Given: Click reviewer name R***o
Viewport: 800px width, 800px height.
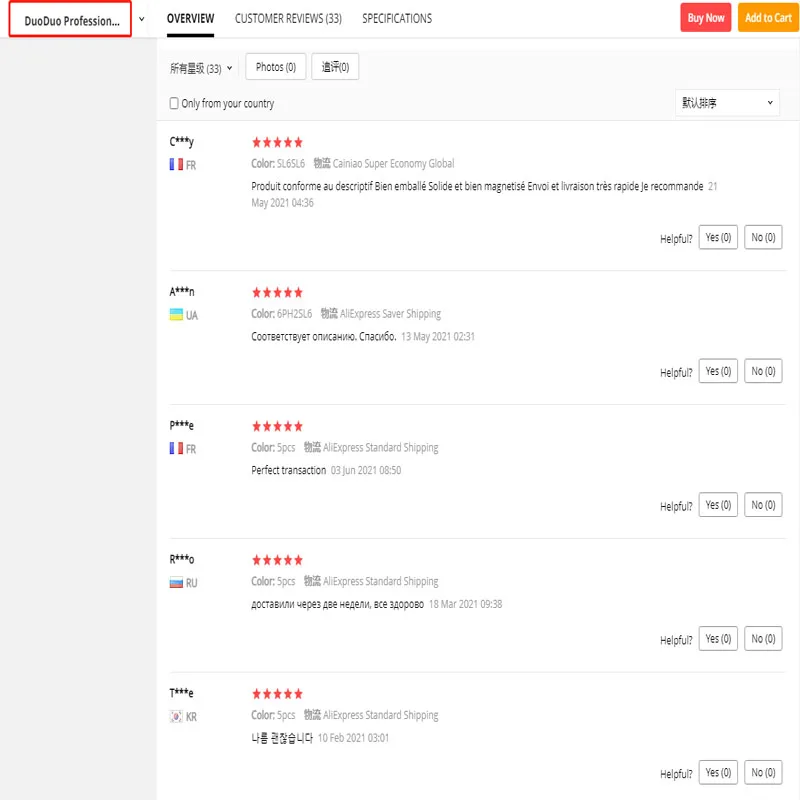Looking at the screenshot, I should [x=182, y=559].
